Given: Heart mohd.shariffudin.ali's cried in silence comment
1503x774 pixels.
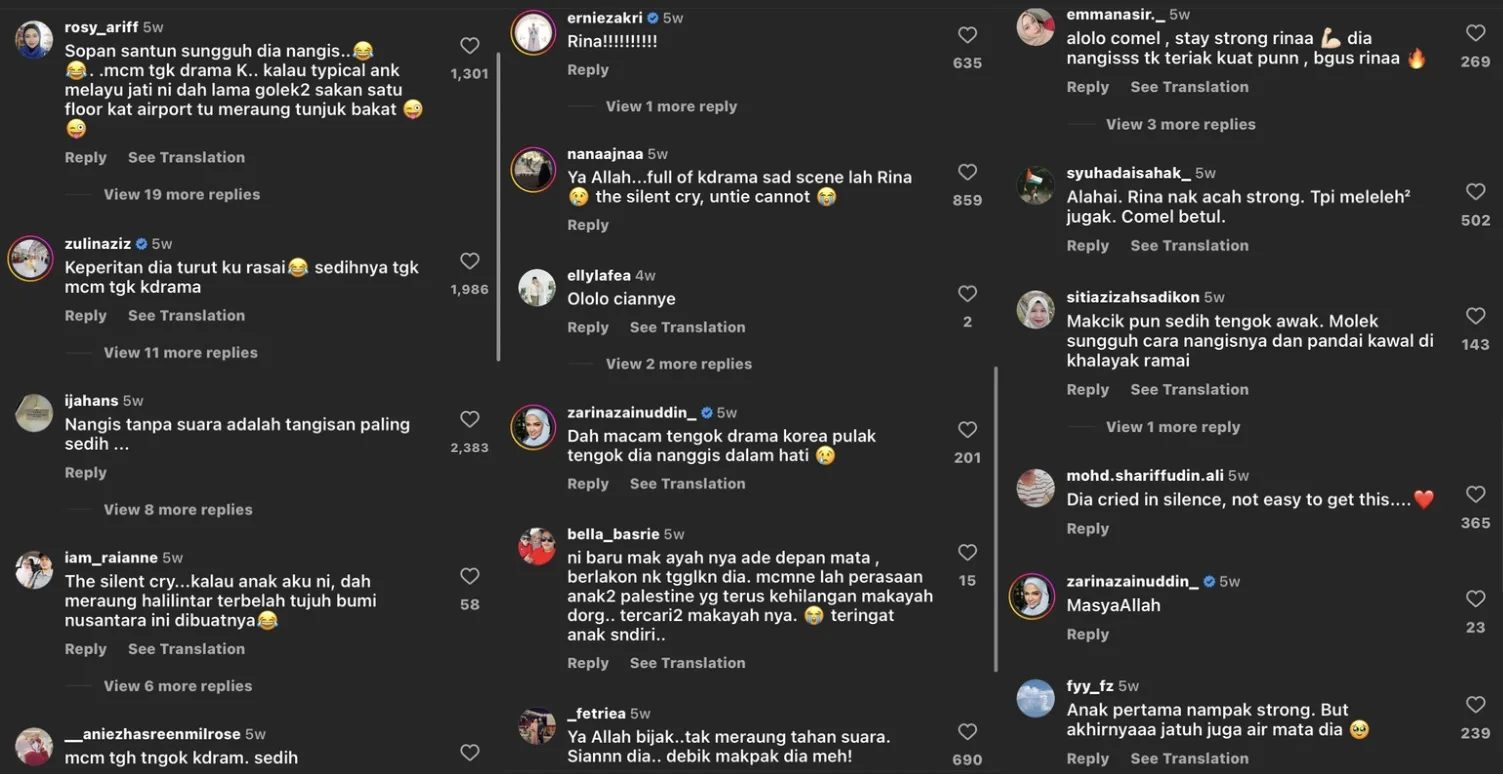Looking at the screenshot, I should (x=1475, y=494).
